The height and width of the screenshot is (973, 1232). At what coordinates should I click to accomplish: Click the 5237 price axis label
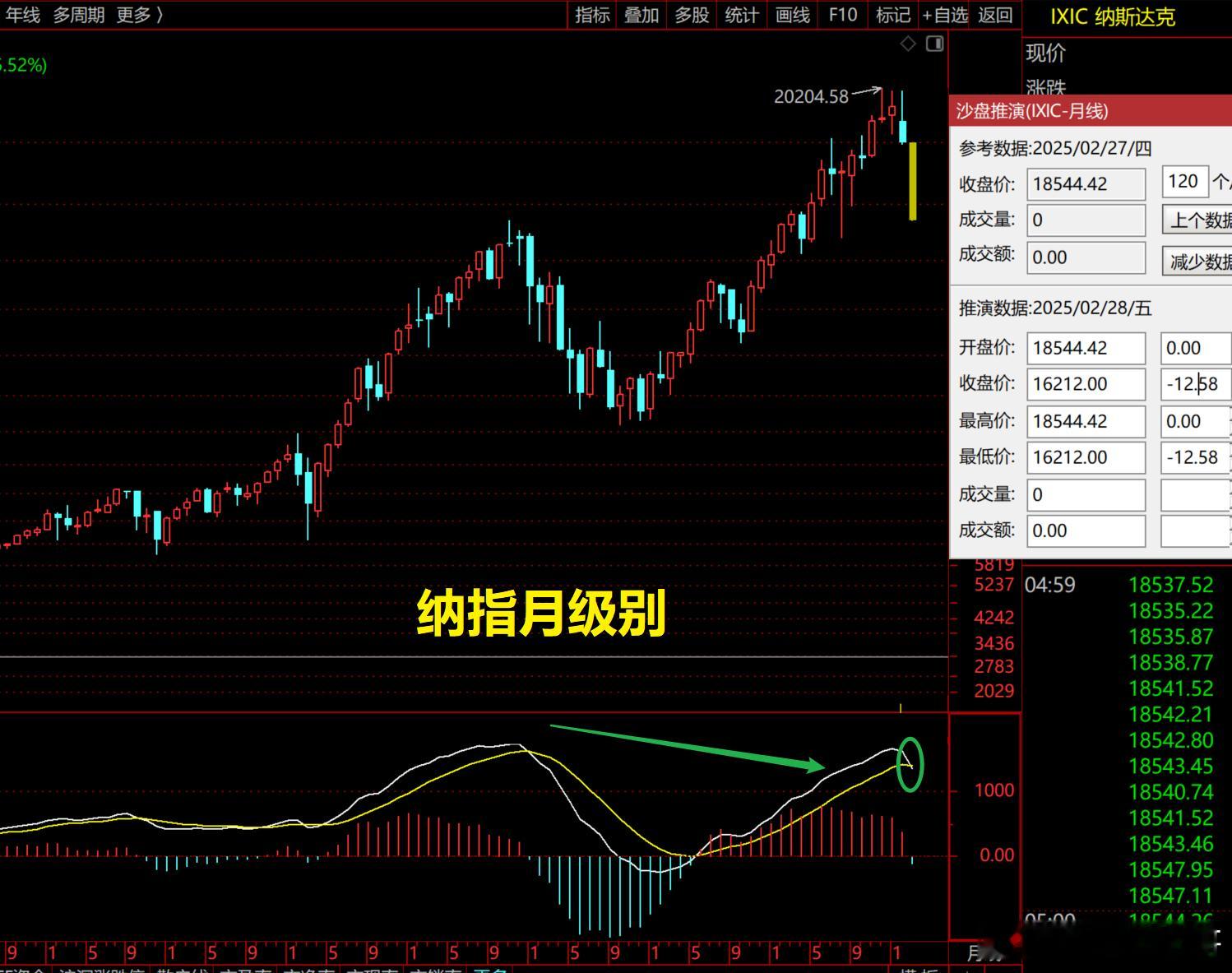994,585
